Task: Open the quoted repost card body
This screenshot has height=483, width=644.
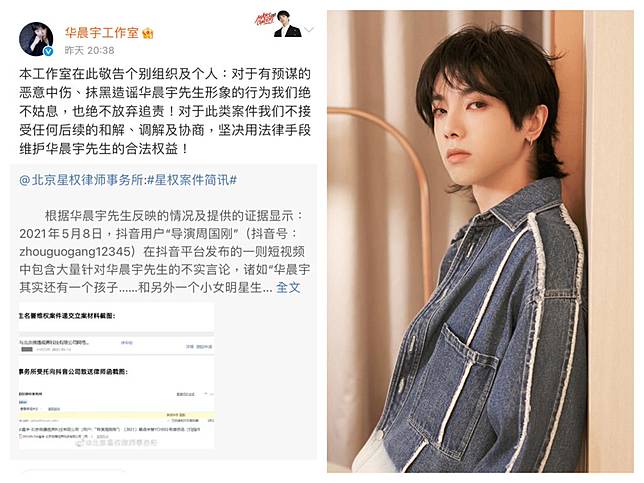Action: pyautogui.click(x=163, y=312)
